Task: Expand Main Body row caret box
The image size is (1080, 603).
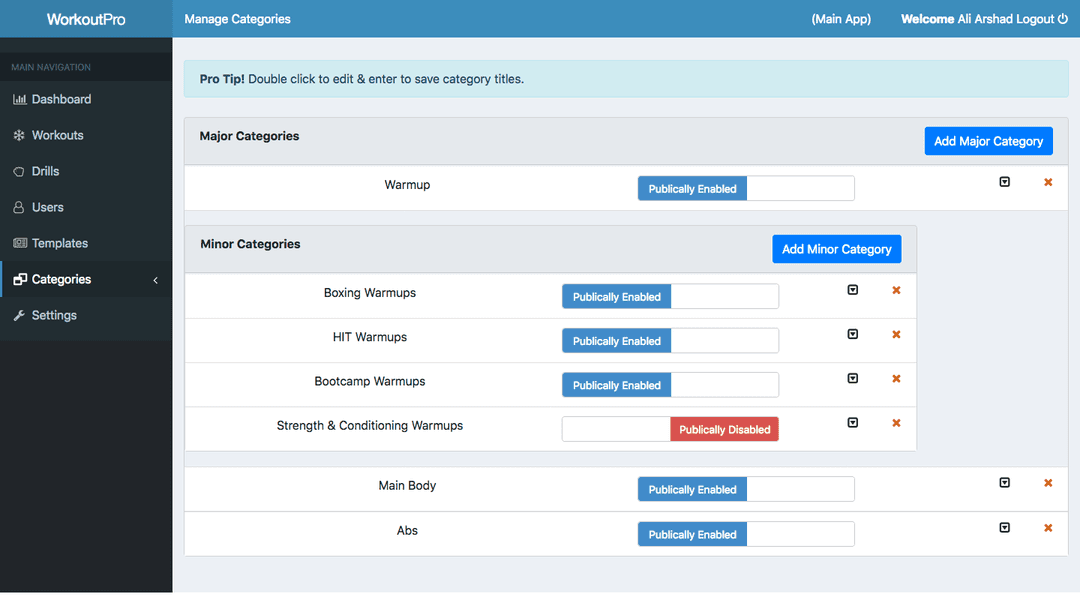Action: [1005, 482]
